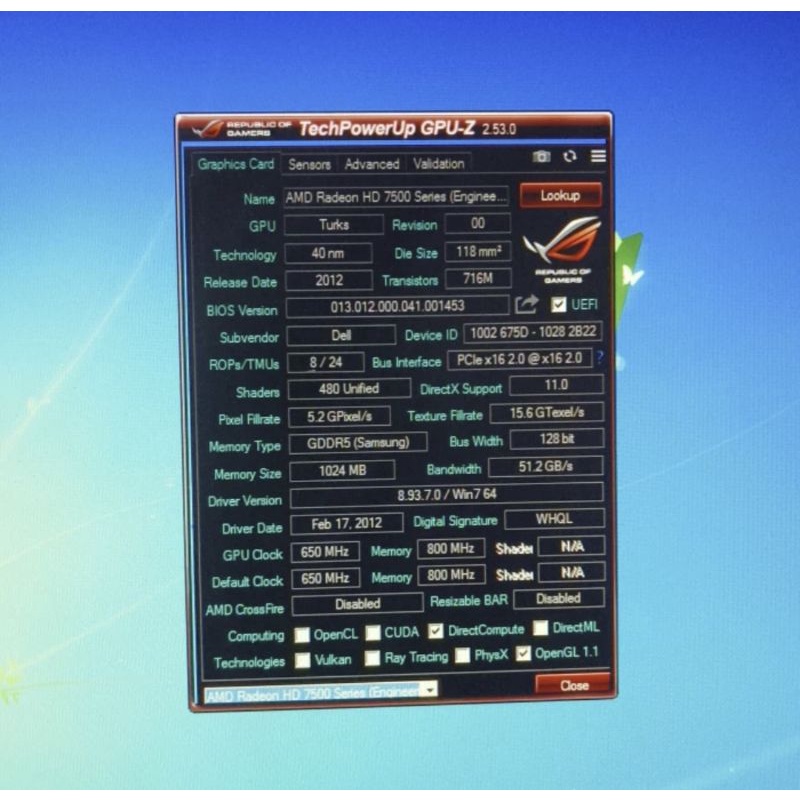The width and height of the screenshot is (800, 800).
Task: Click the GPU Clock row Shader N/A
Action: [x=572, y=546]
